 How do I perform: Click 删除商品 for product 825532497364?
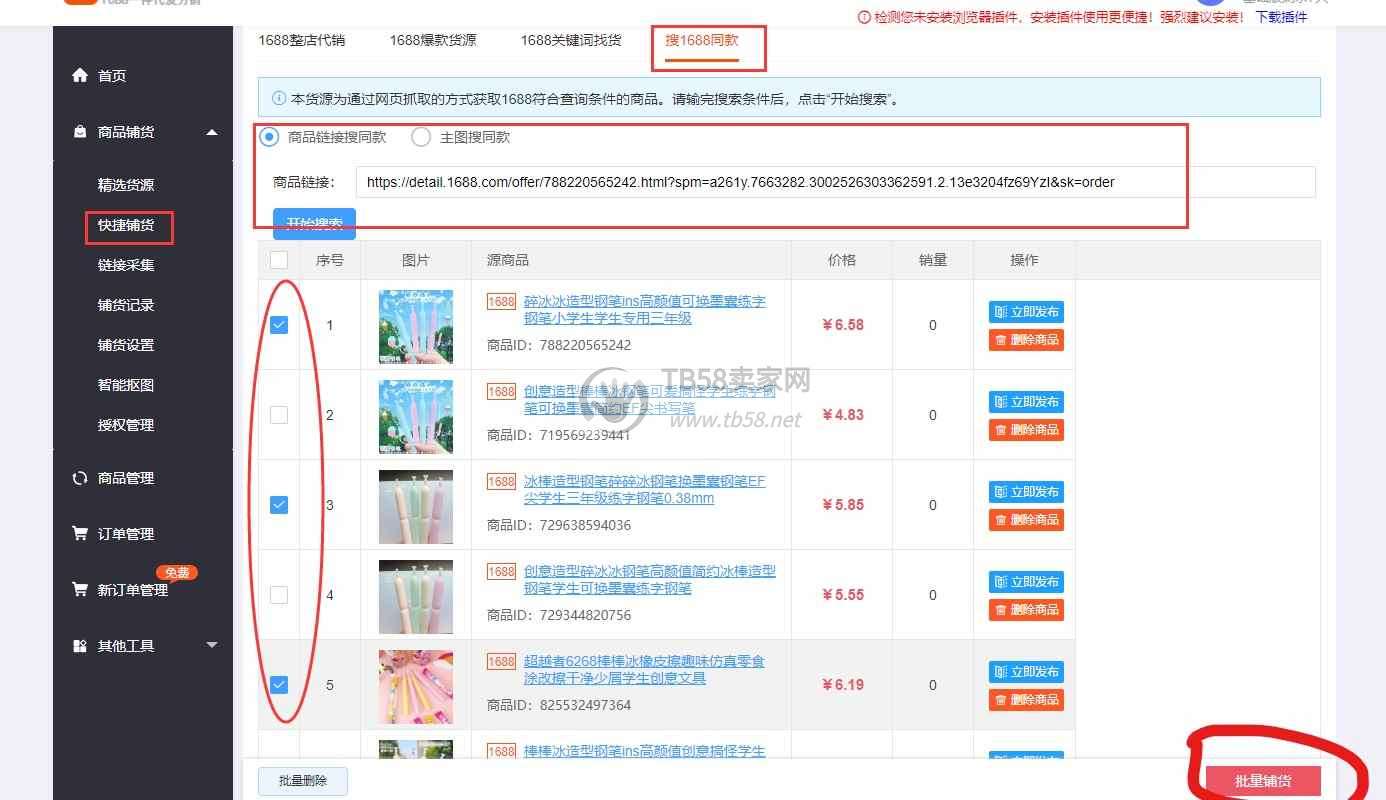pos(1026,700)
